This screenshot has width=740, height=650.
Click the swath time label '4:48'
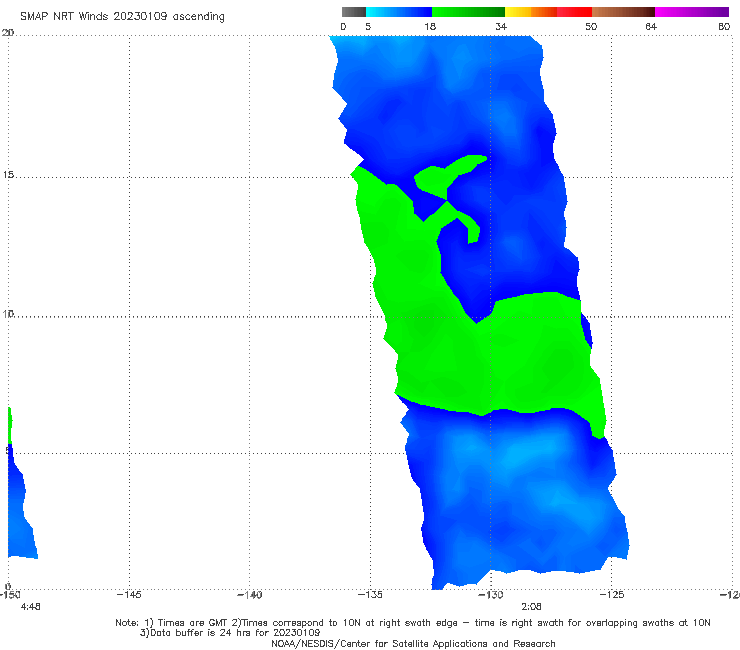(30, 607)
